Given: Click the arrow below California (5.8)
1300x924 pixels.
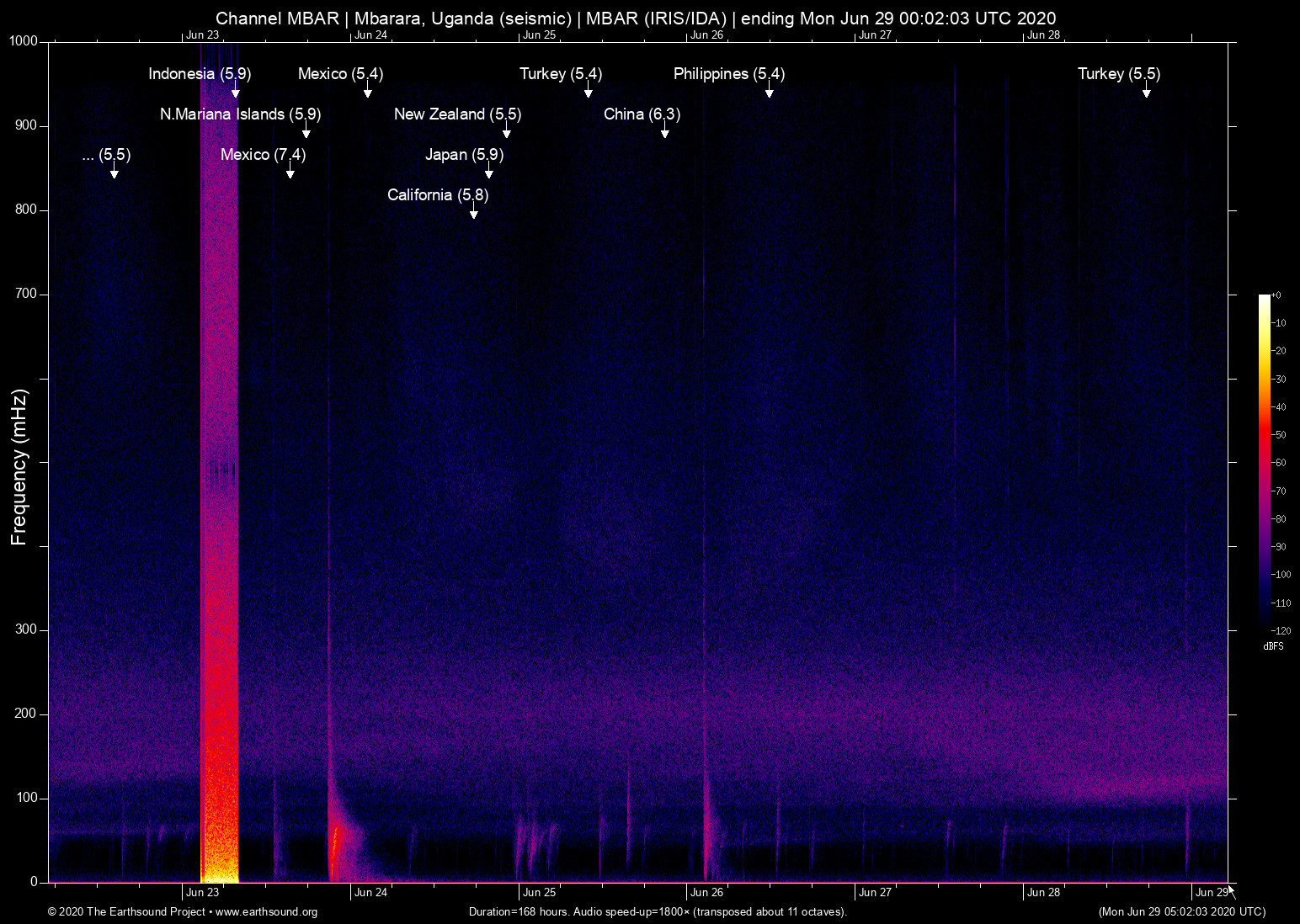Looking at the screenshot, I should click(x=474, y=213).
